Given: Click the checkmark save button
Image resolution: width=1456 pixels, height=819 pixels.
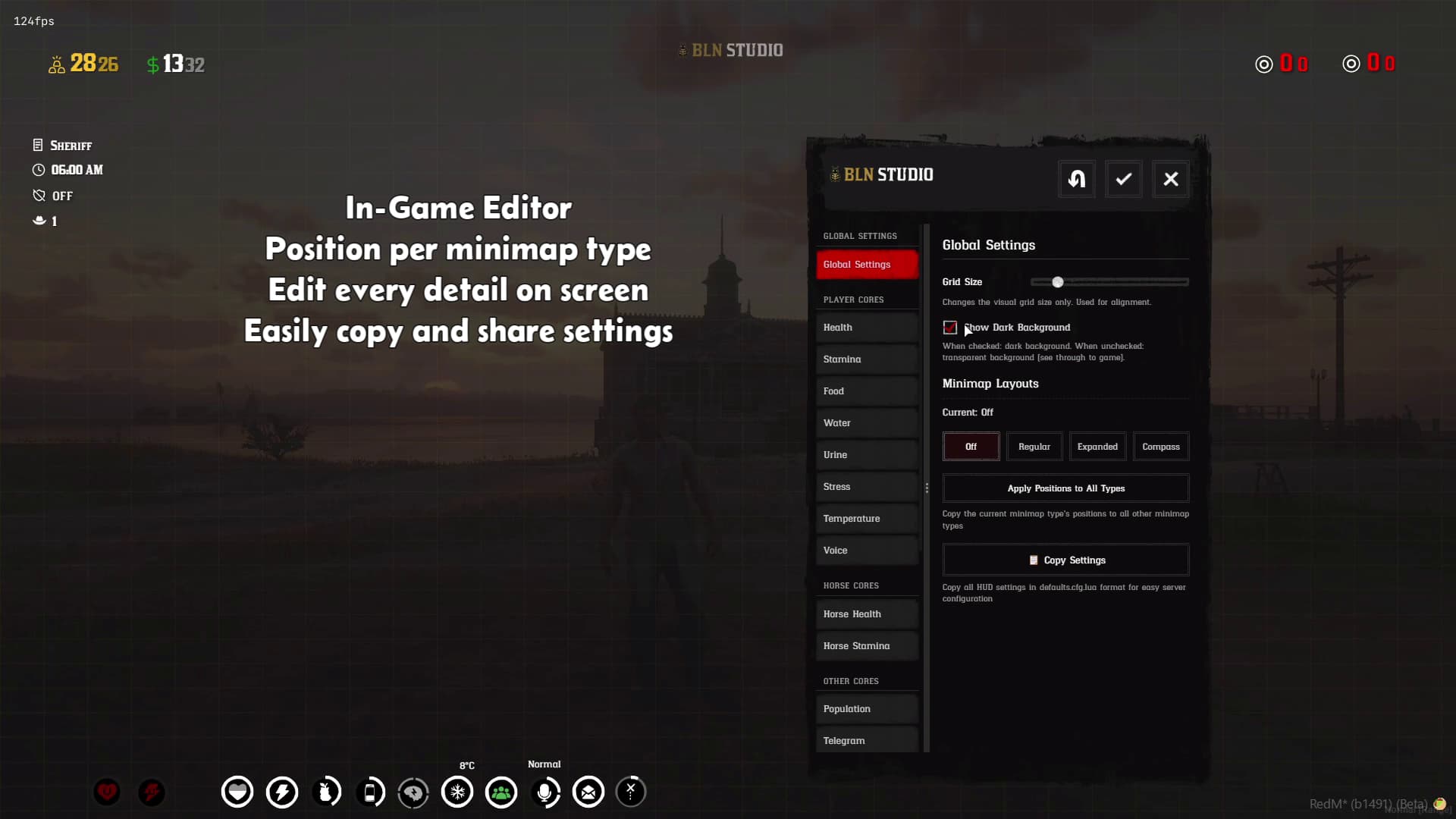Looking at the screenshot, I should click(x=1123, y=179).
